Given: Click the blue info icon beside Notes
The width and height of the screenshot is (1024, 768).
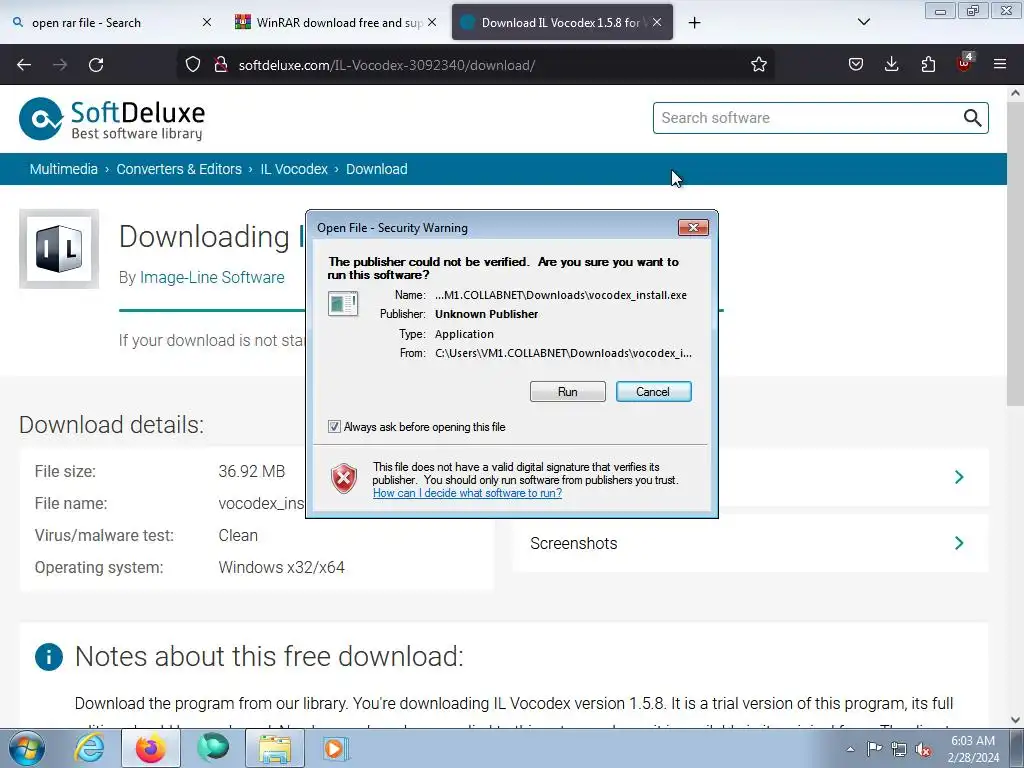Looking at the screenshot, I should [x=49, y=657].
